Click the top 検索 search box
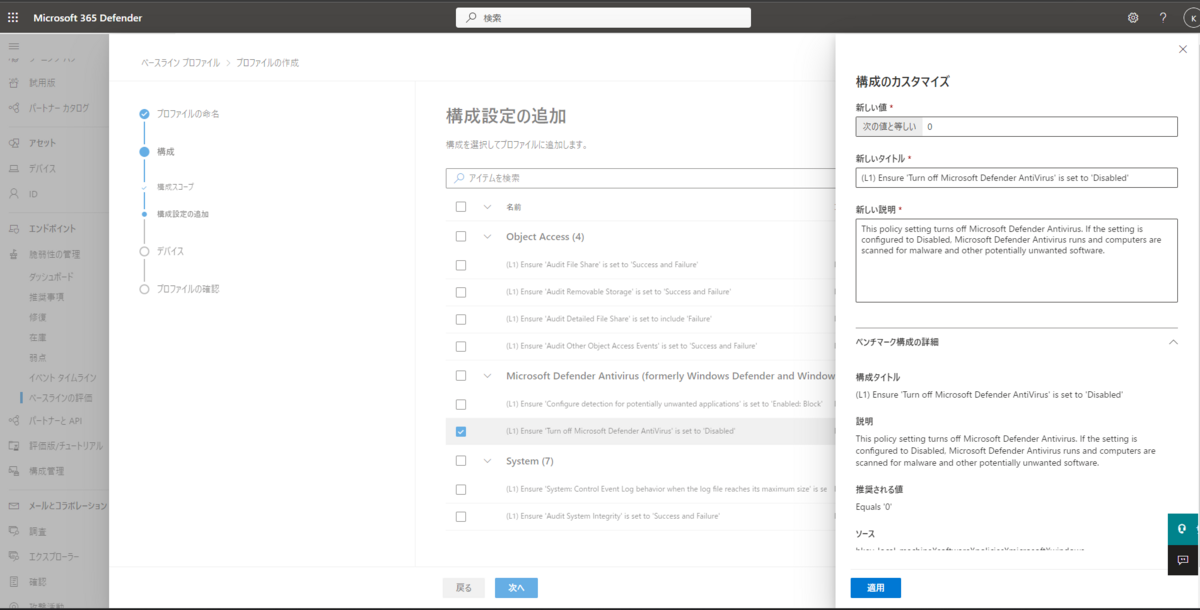Screen dimensions: 1200x610 [603, 18]
